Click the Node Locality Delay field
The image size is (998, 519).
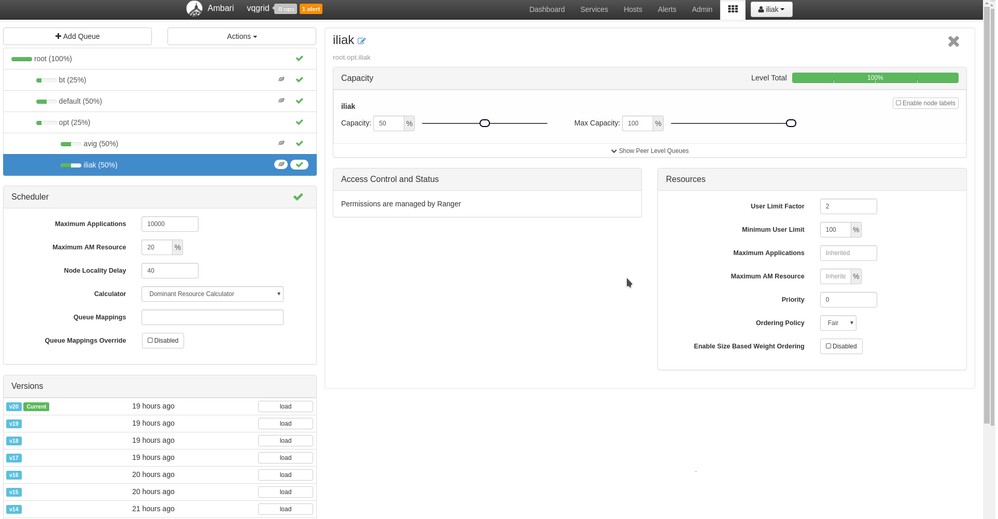[170, 271]
